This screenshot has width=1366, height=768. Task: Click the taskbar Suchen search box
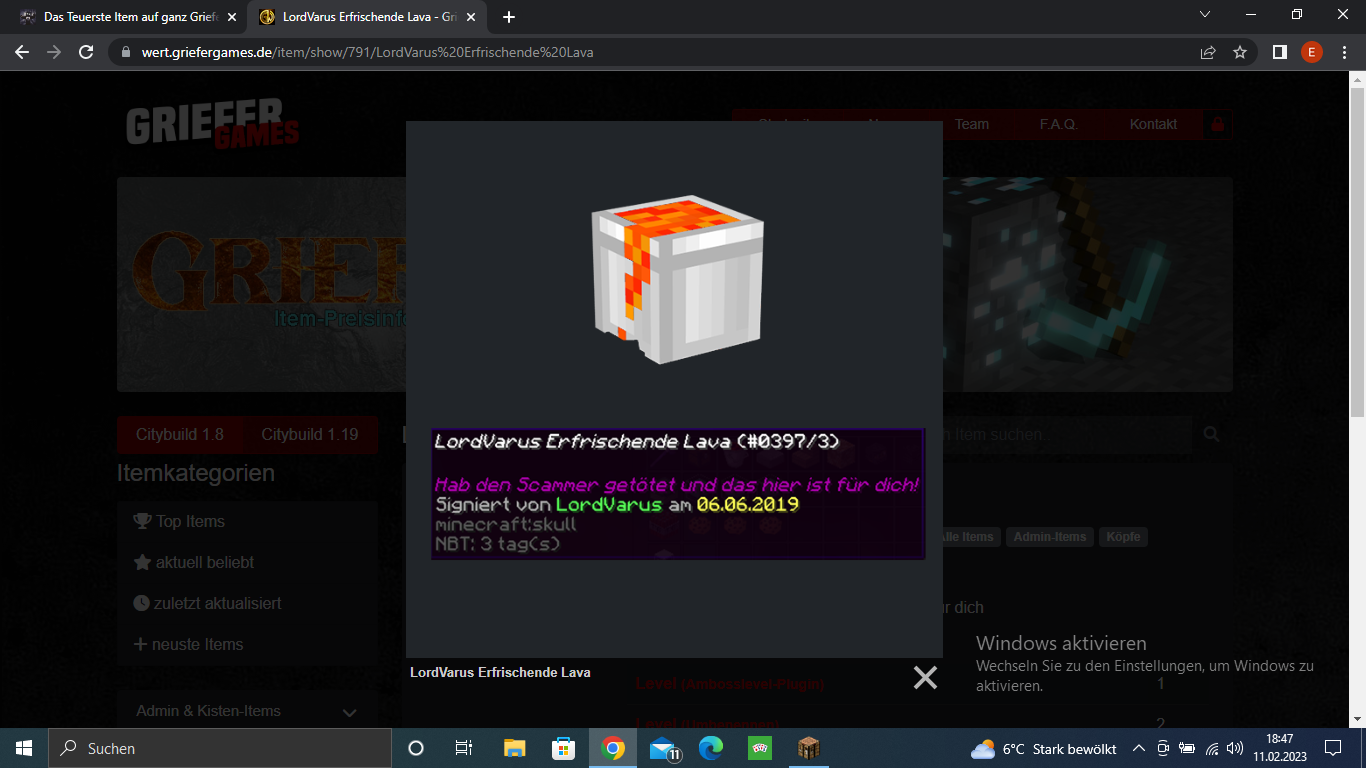click(220, 748)
